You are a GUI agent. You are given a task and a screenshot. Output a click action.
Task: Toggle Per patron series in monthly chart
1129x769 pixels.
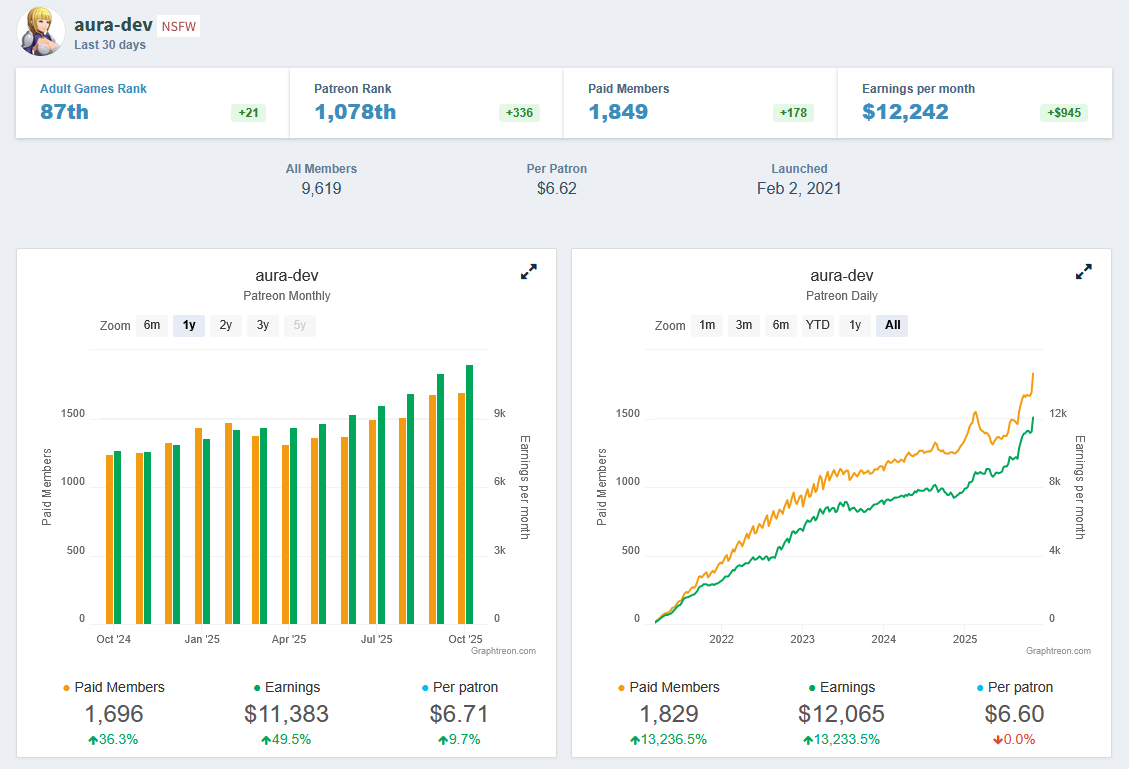(x=459, y=688)
